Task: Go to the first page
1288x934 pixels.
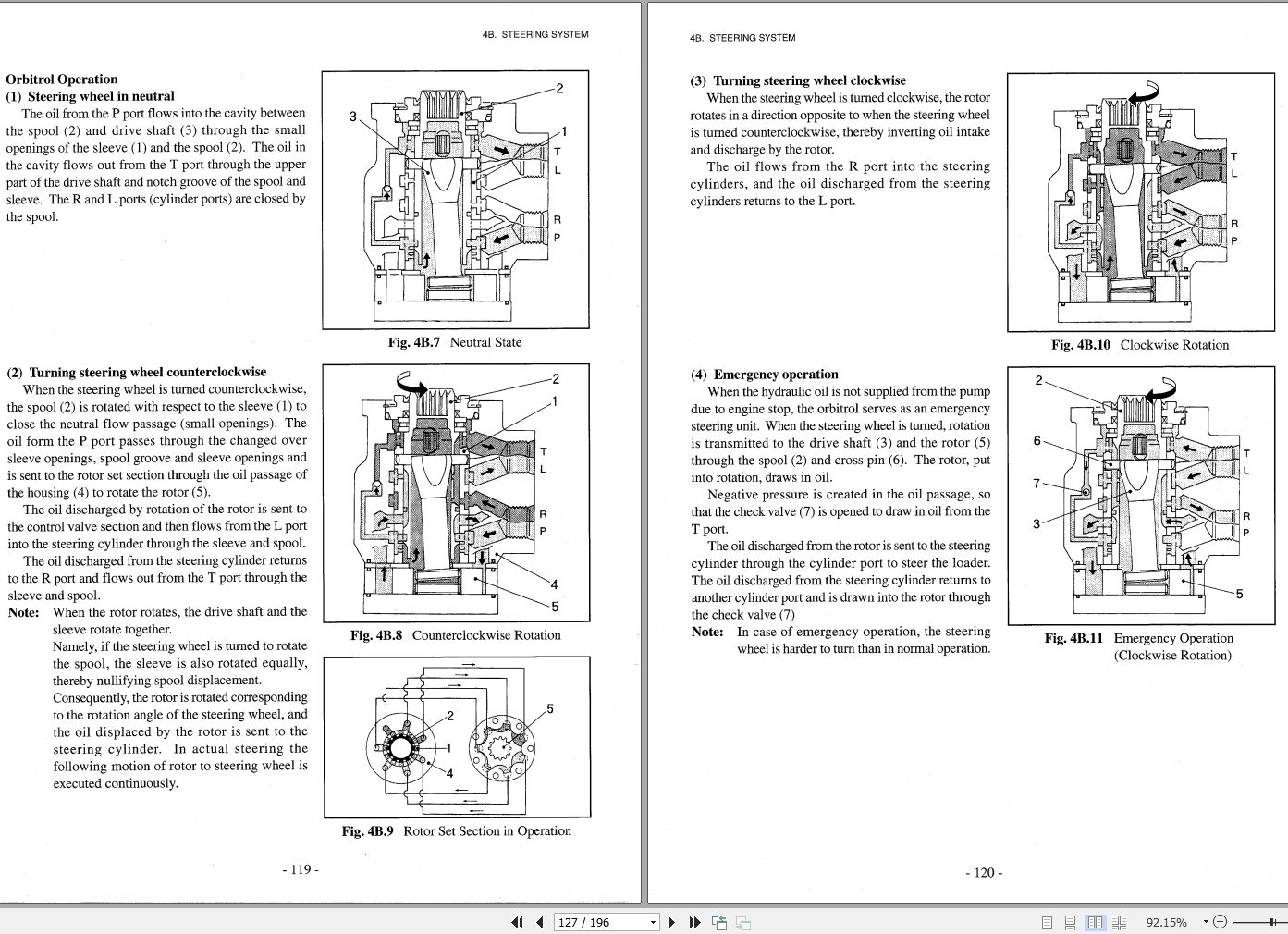Action: [516, 922]
